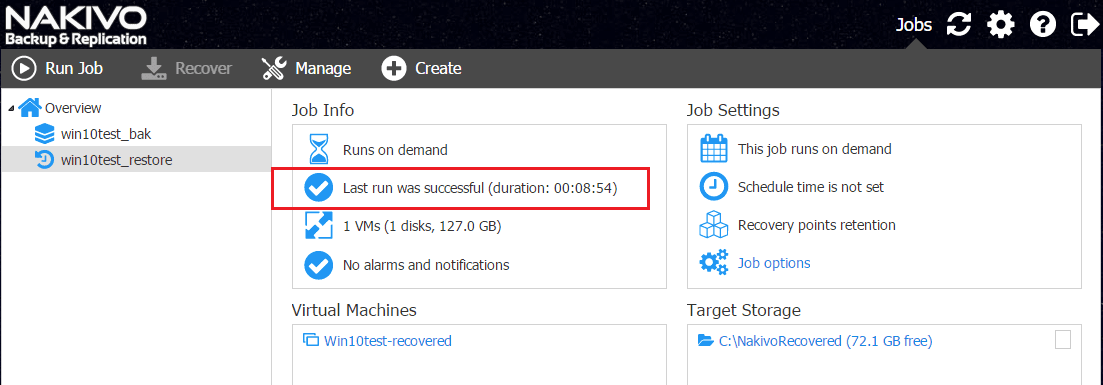The height and width of the screenshot is (385, 1103).
Task: Click the NAKIVO Backup & Replication logo
Action: pos(76,25)
